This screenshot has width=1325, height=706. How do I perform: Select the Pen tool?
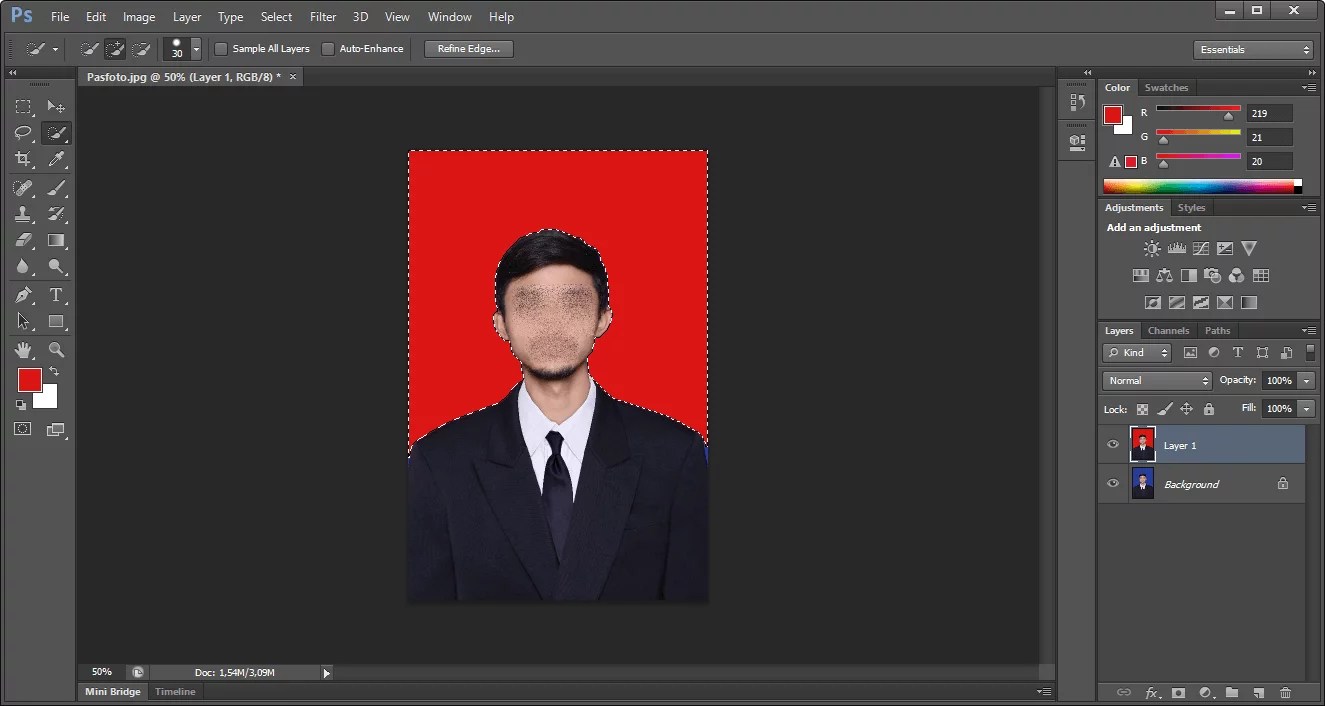tap(23, 295)
